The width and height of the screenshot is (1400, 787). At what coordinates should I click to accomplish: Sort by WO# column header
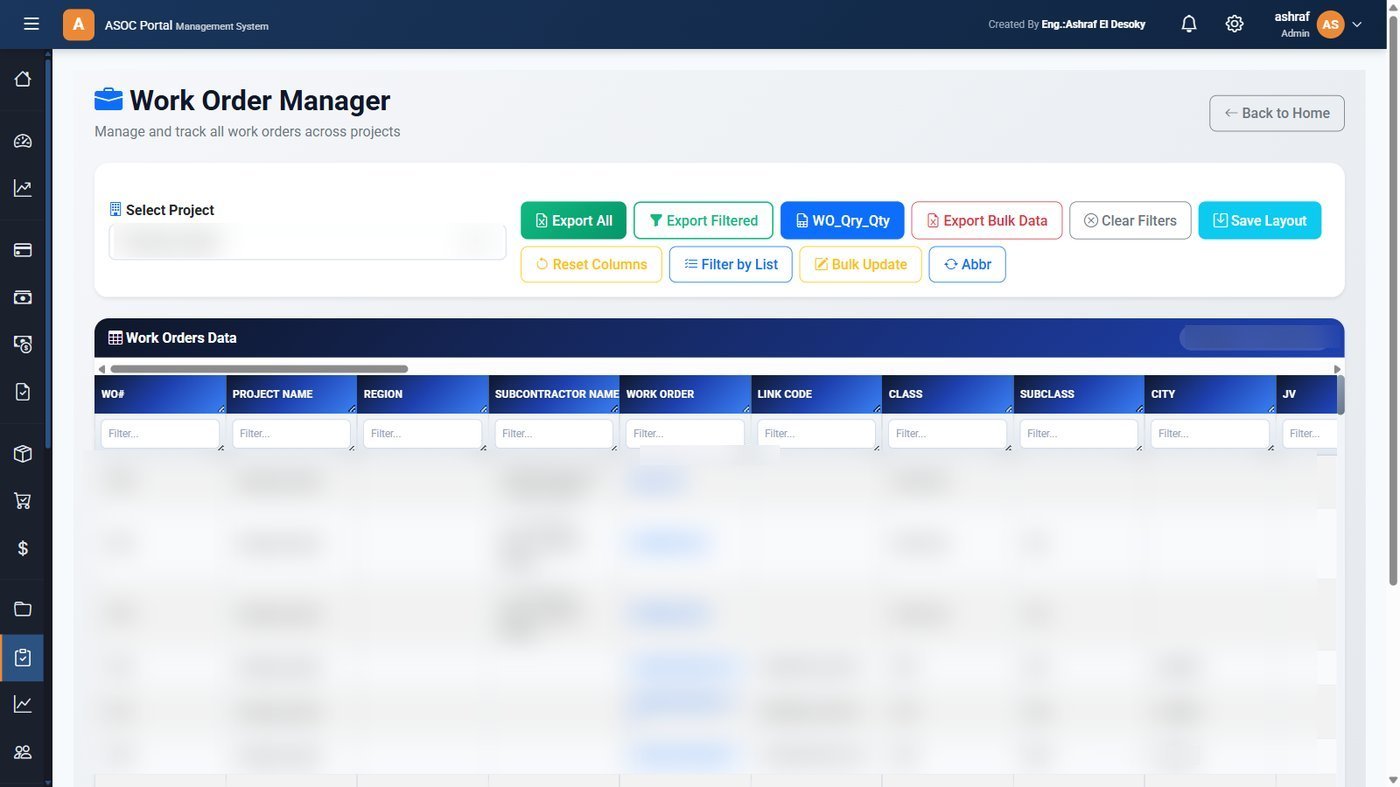[160, 394]
